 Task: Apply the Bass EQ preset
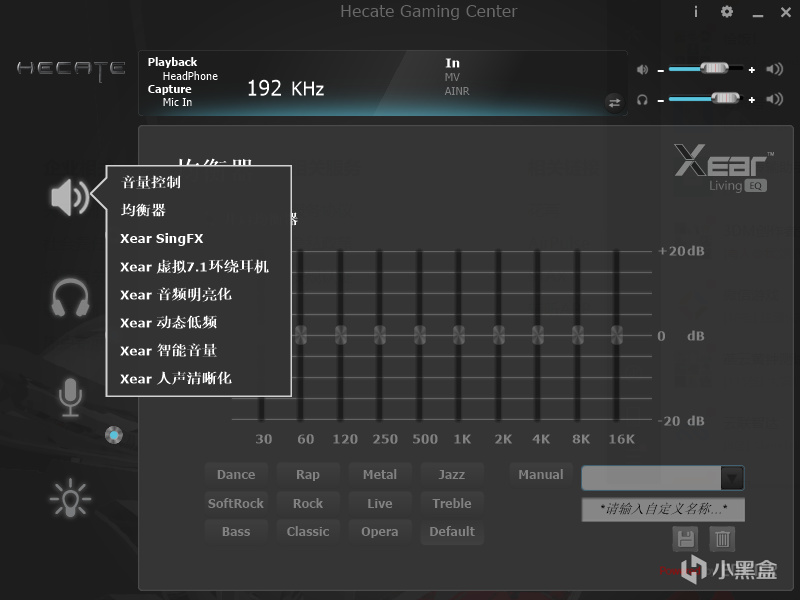click(236, 532)
